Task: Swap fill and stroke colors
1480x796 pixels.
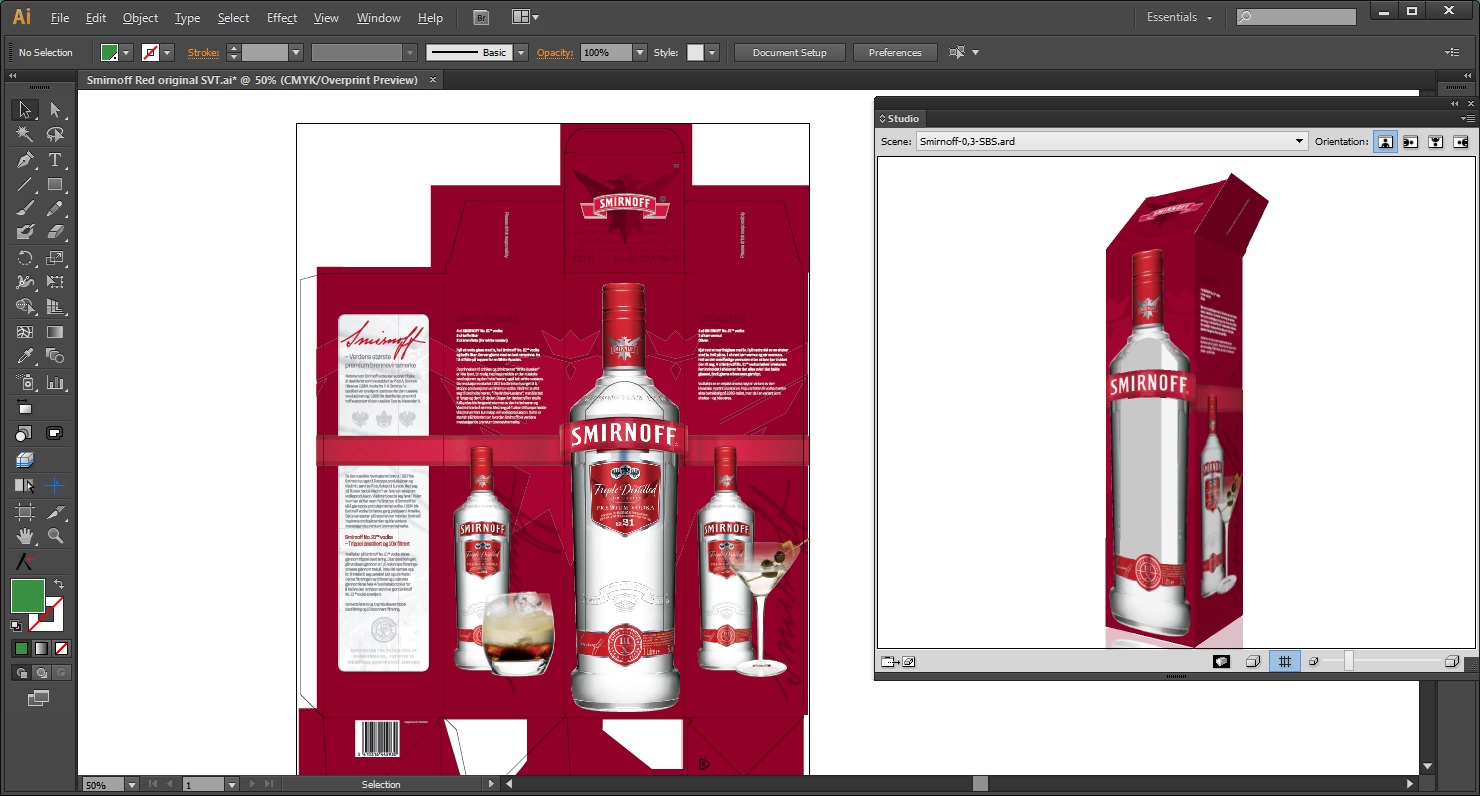Action: [58, 584]
